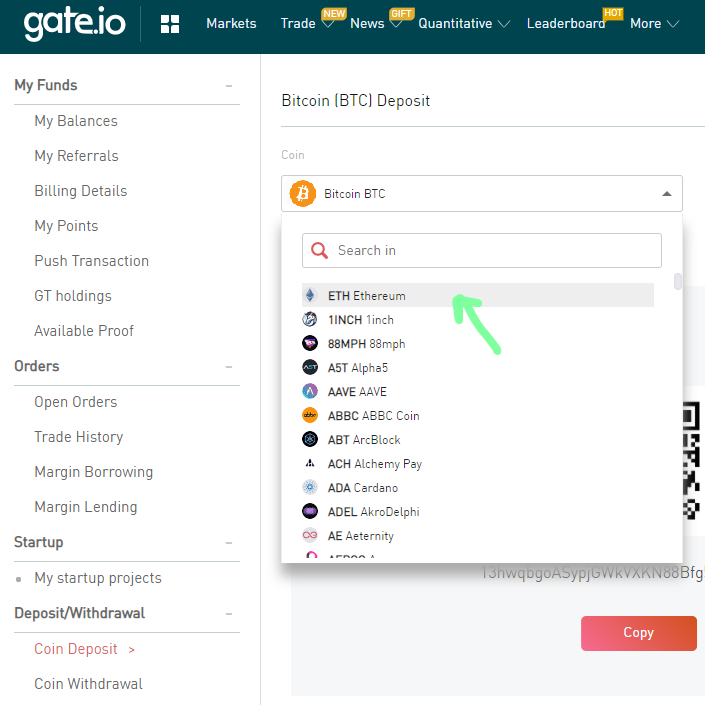
Task: Click the coin list scrollbar
Action: [678, 281]
